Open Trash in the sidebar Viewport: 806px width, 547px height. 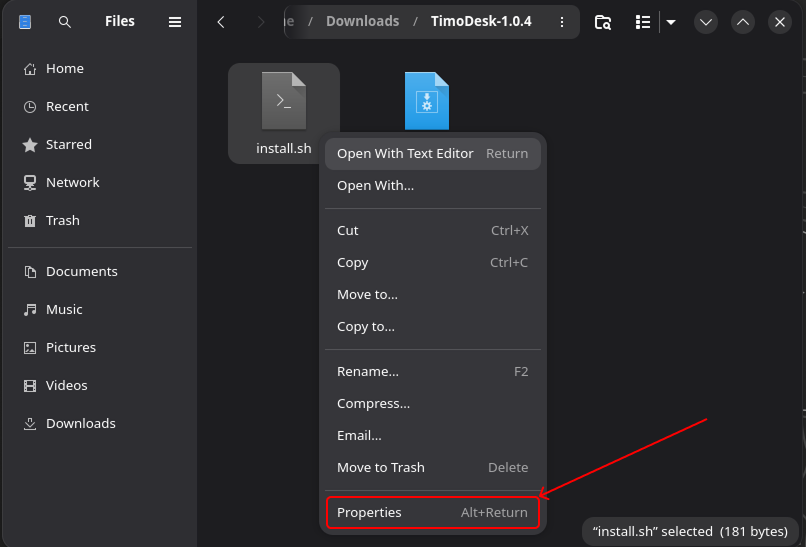pos(100,221)
